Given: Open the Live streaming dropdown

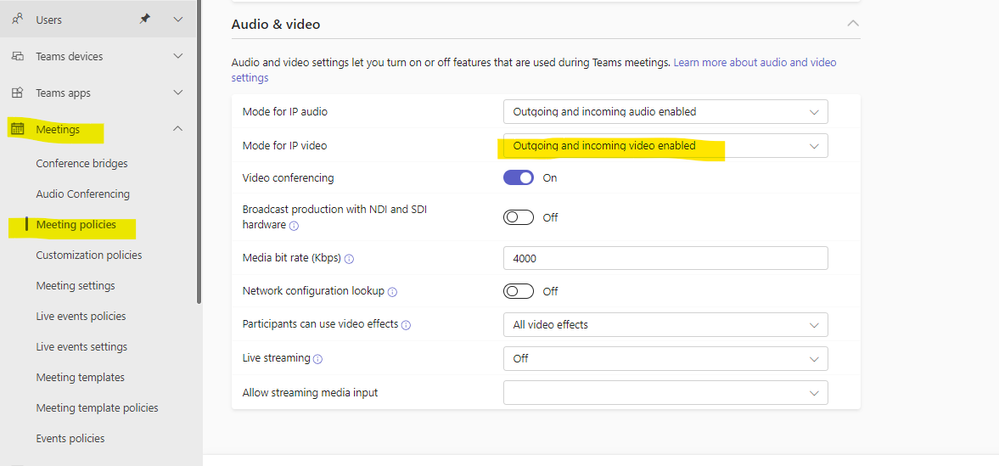Looking at the screenshot, I should tap(665, 358).
